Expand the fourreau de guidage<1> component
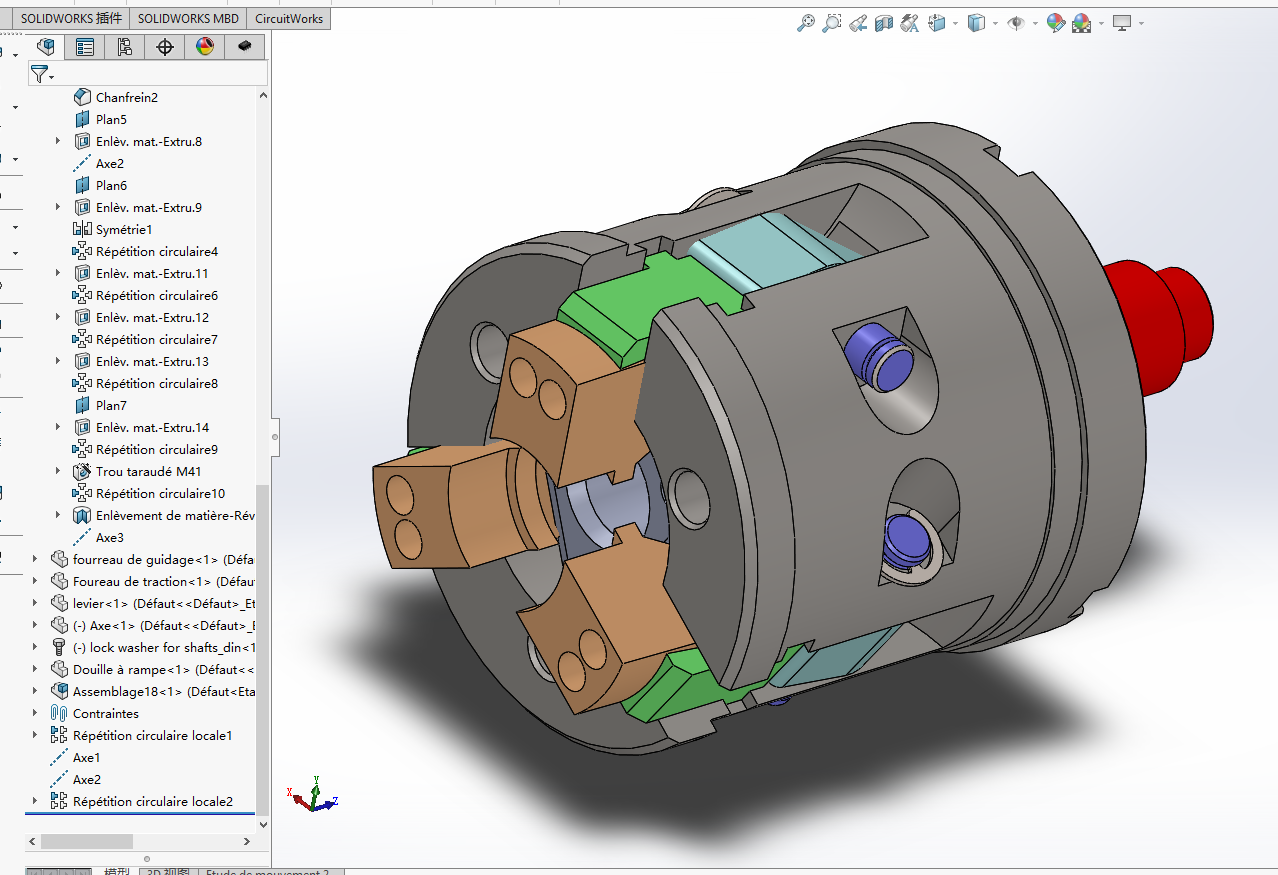The height and width of the screenshot is (875, 1278). [x=35, y=559]
